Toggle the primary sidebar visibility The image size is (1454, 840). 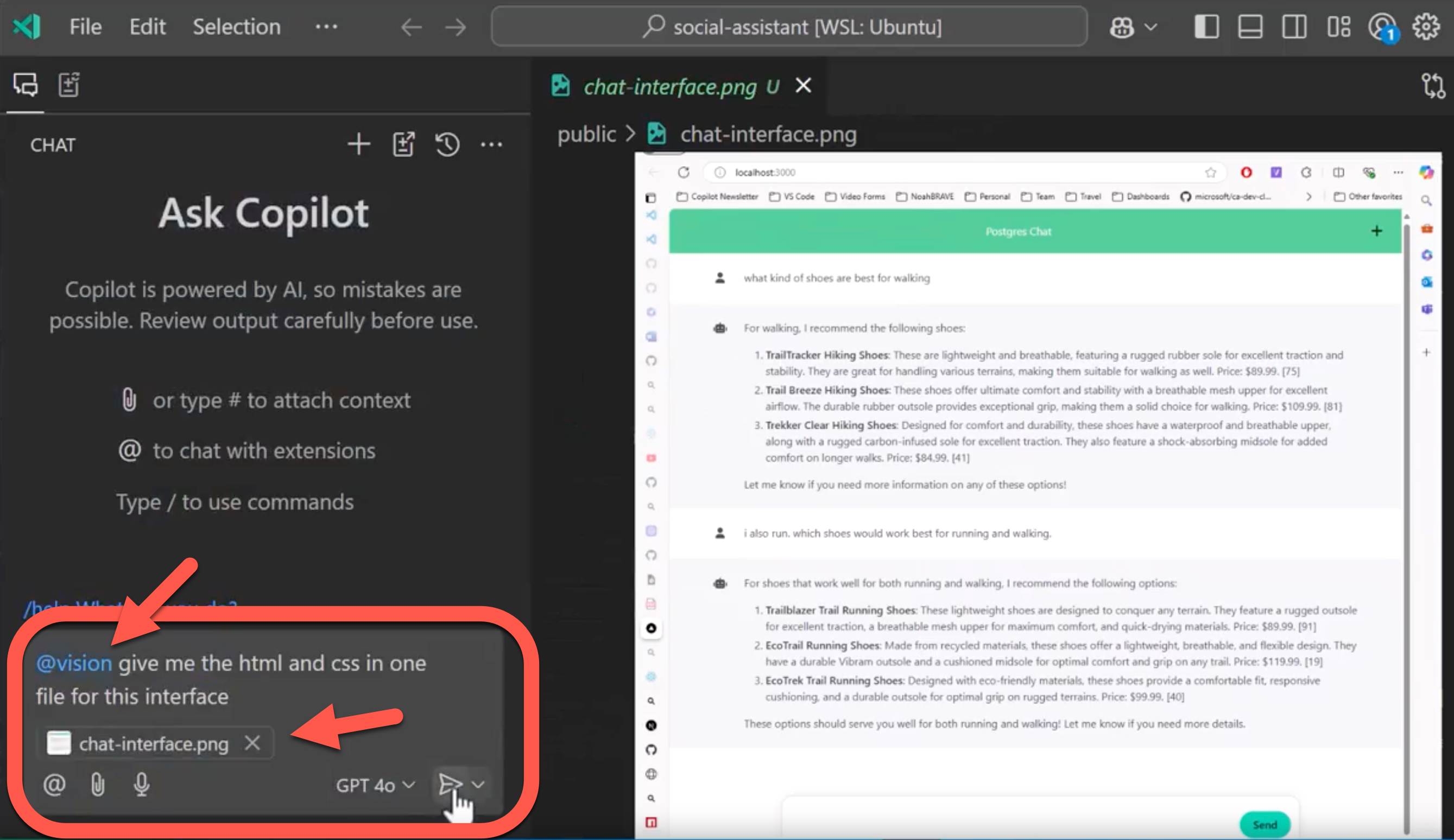[x=1206, y=27]
